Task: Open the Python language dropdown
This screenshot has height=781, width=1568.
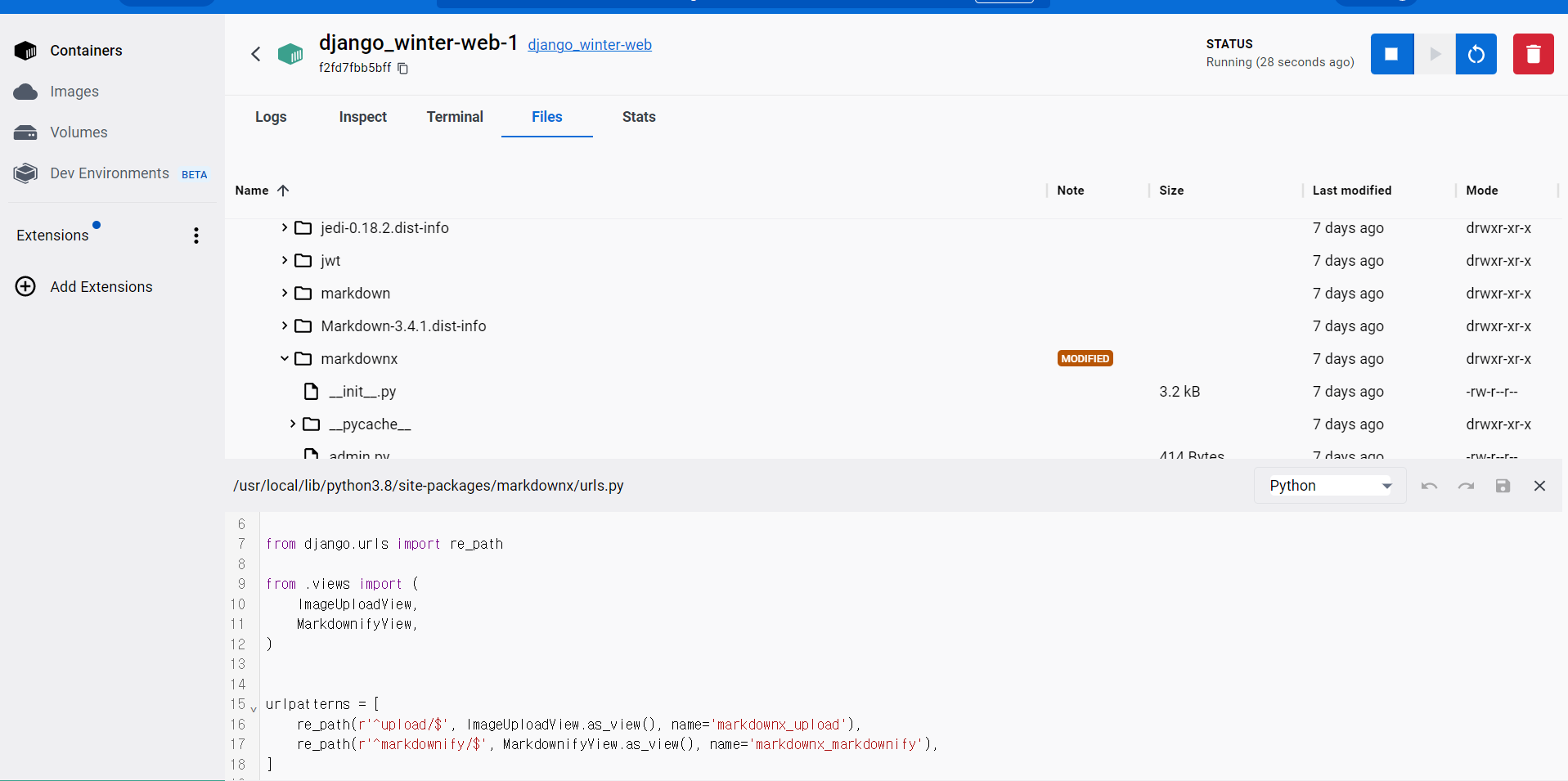Action: [1330, 486]
